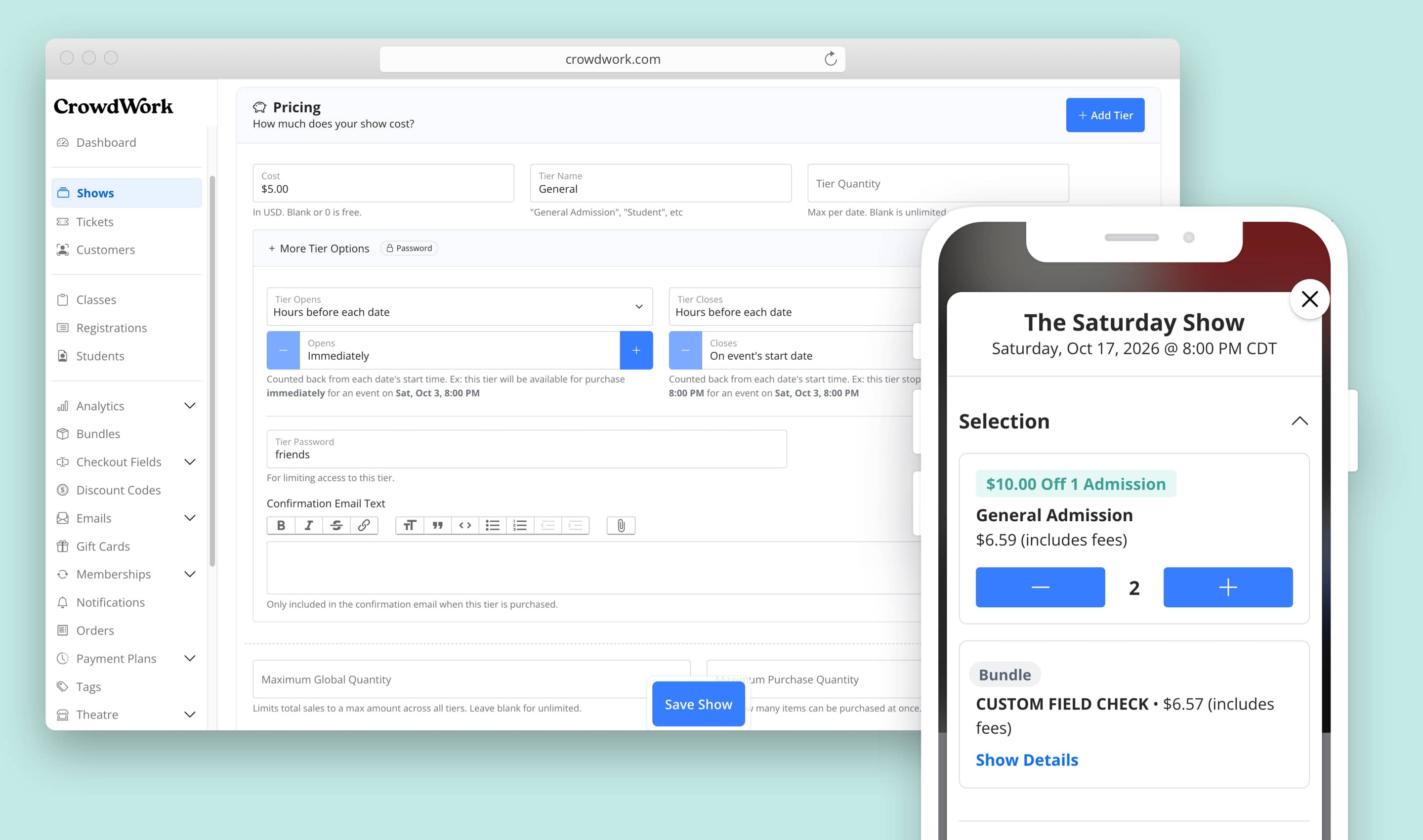Click the Add Tier button
The image size is (1423, 840).
click(x=1105, y=115)
